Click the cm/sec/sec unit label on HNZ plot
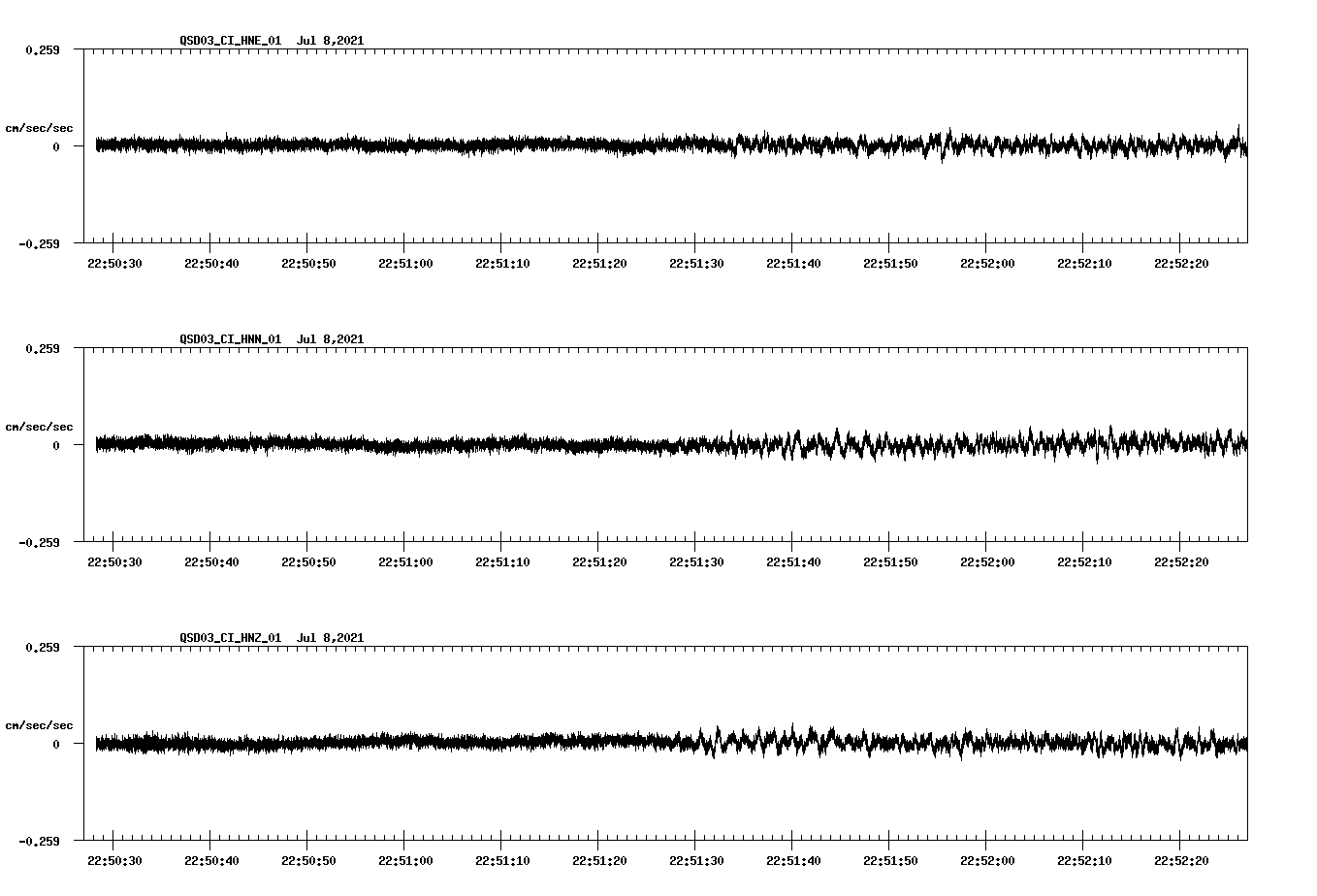The height and width of the screenshot is (896, 1317). (x=40, y=725)
